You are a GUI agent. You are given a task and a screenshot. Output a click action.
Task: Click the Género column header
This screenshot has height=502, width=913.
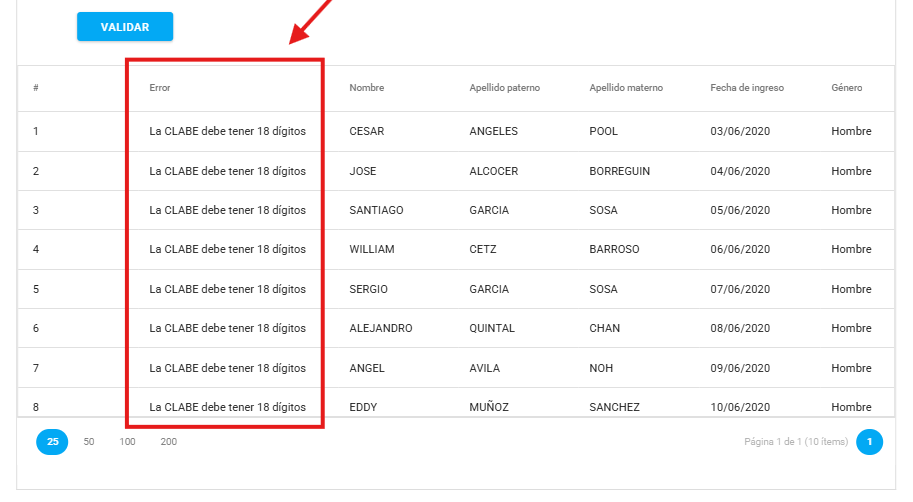(x=846, y=88)
